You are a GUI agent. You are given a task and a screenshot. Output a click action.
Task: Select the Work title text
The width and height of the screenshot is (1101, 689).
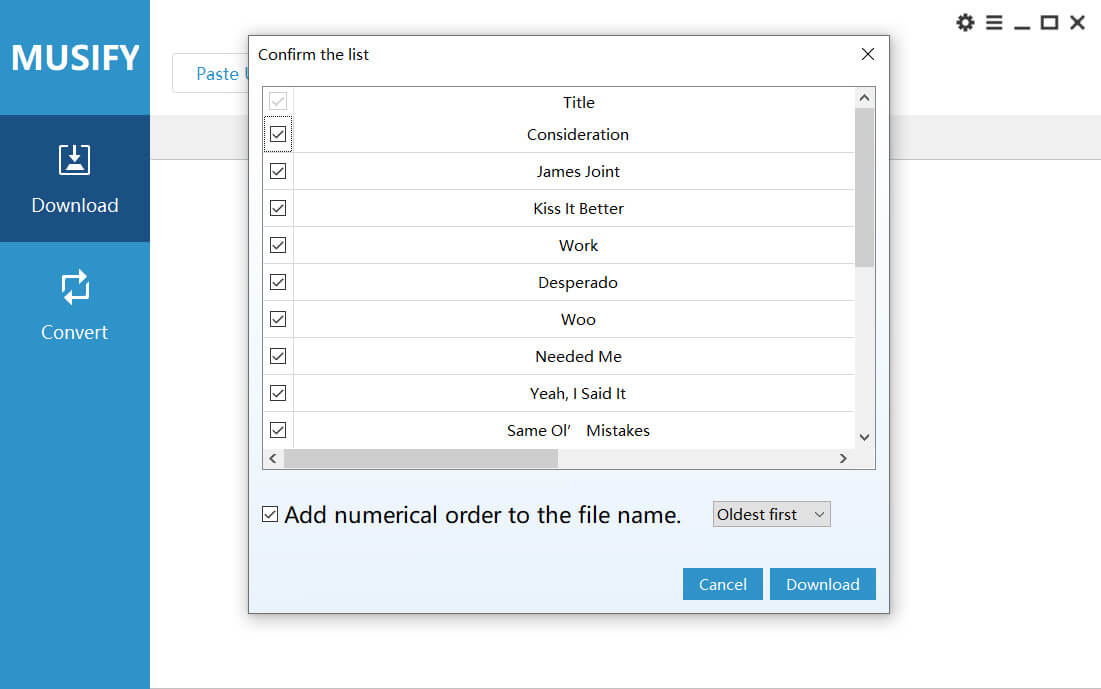click(x=578, y=245)
